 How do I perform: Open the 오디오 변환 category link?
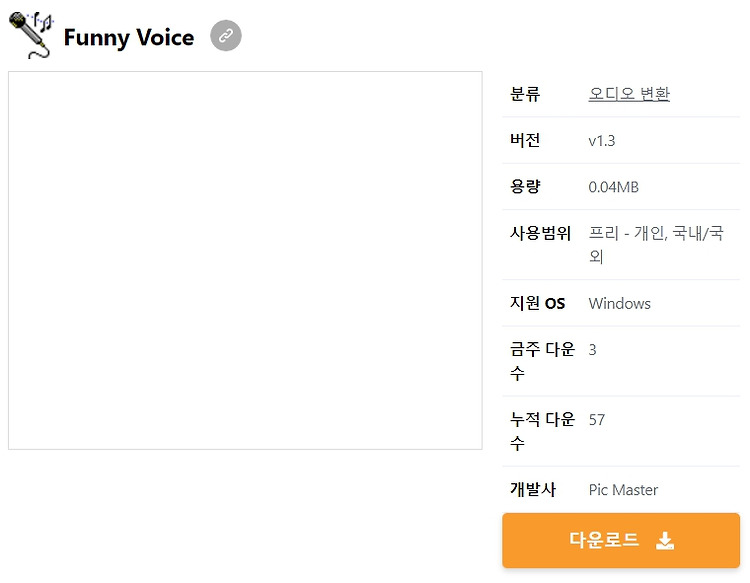pos(629,94)
